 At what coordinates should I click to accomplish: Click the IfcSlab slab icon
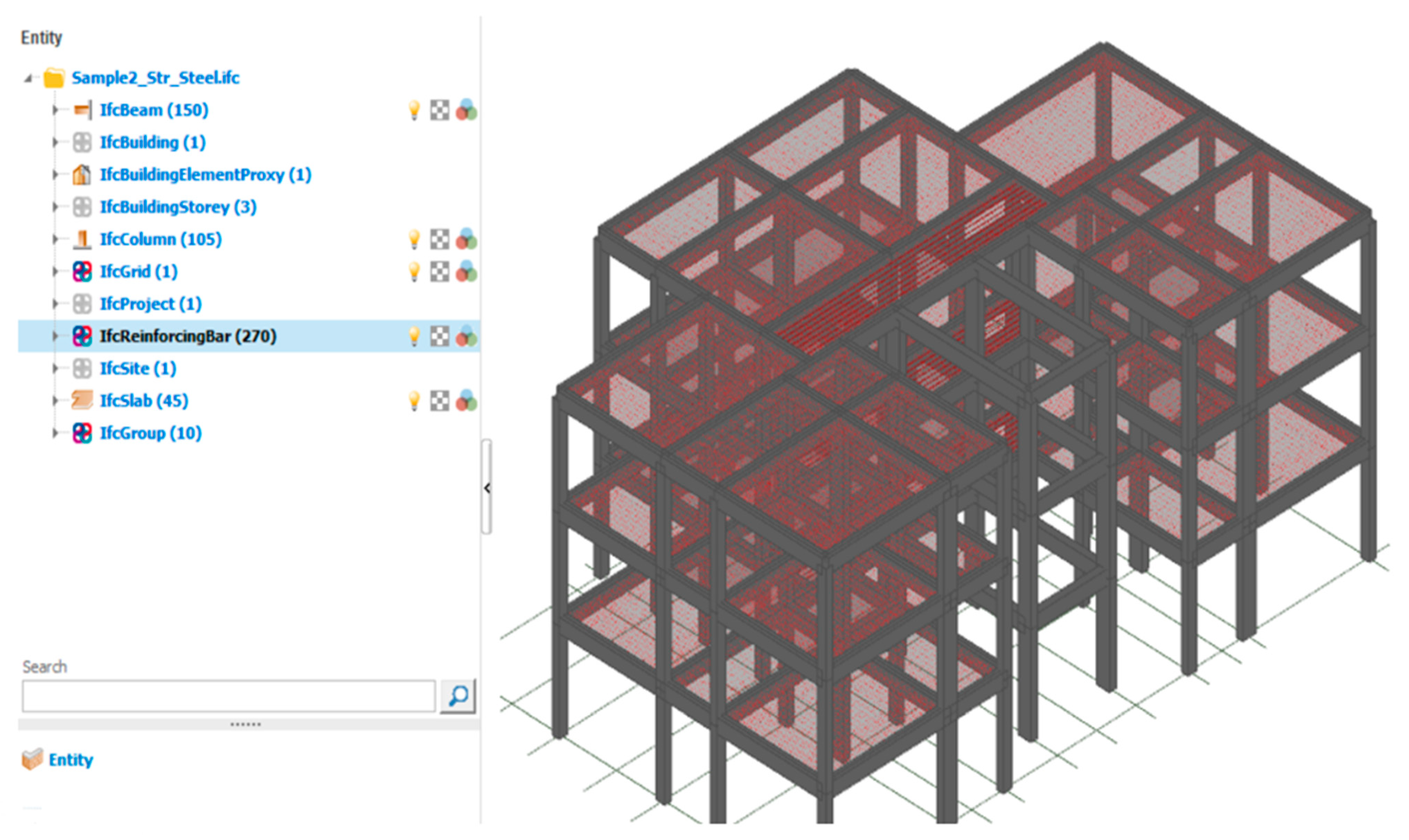tap(82, 401)
